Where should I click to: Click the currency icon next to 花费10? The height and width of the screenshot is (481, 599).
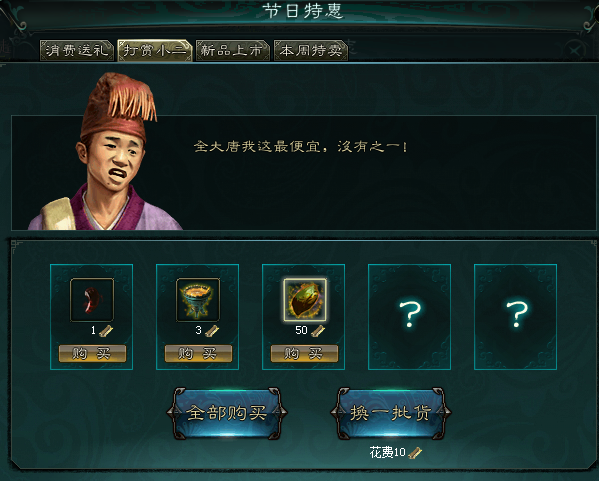[415, 453]
